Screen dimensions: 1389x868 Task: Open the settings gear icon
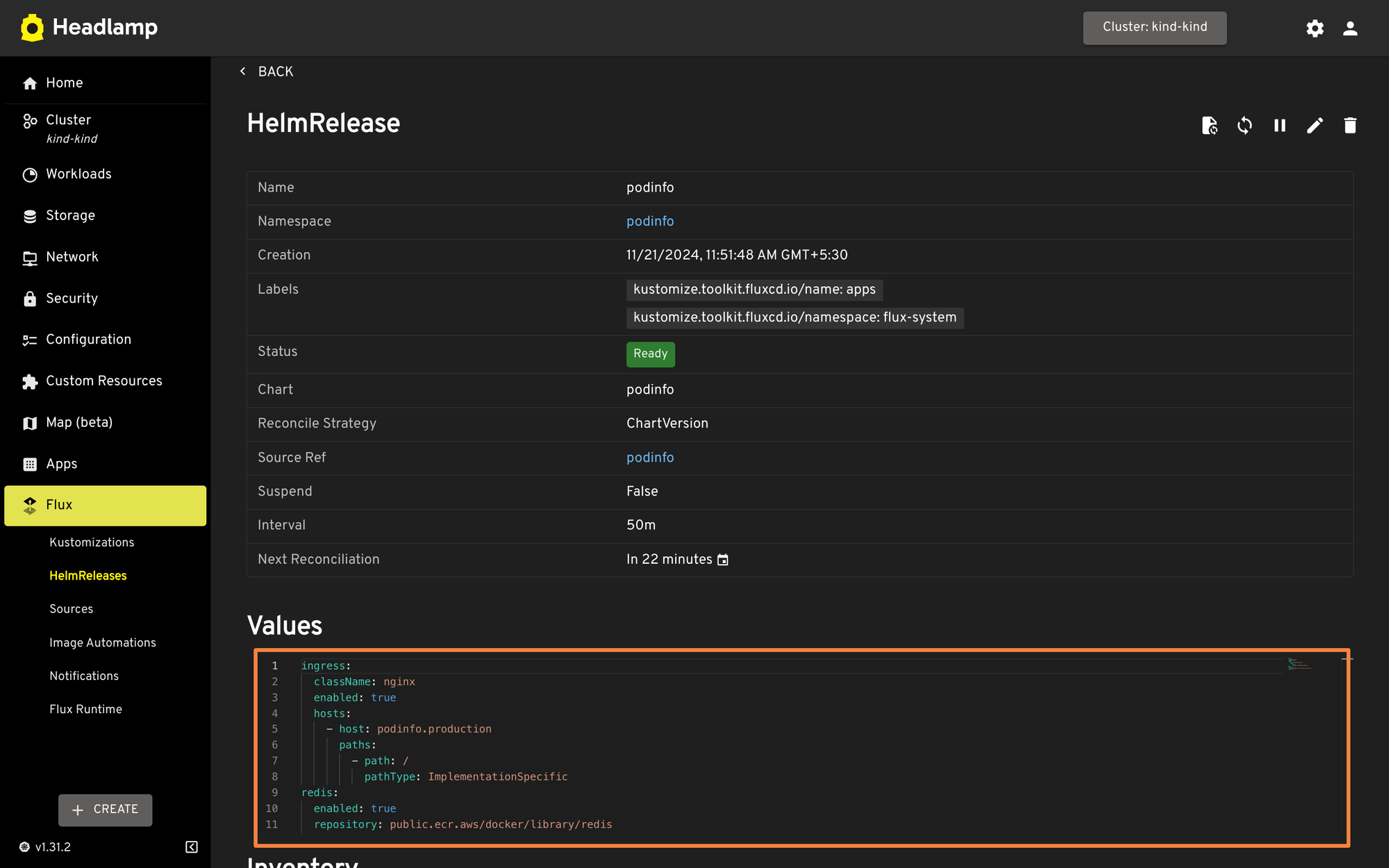pos(1315,28)
